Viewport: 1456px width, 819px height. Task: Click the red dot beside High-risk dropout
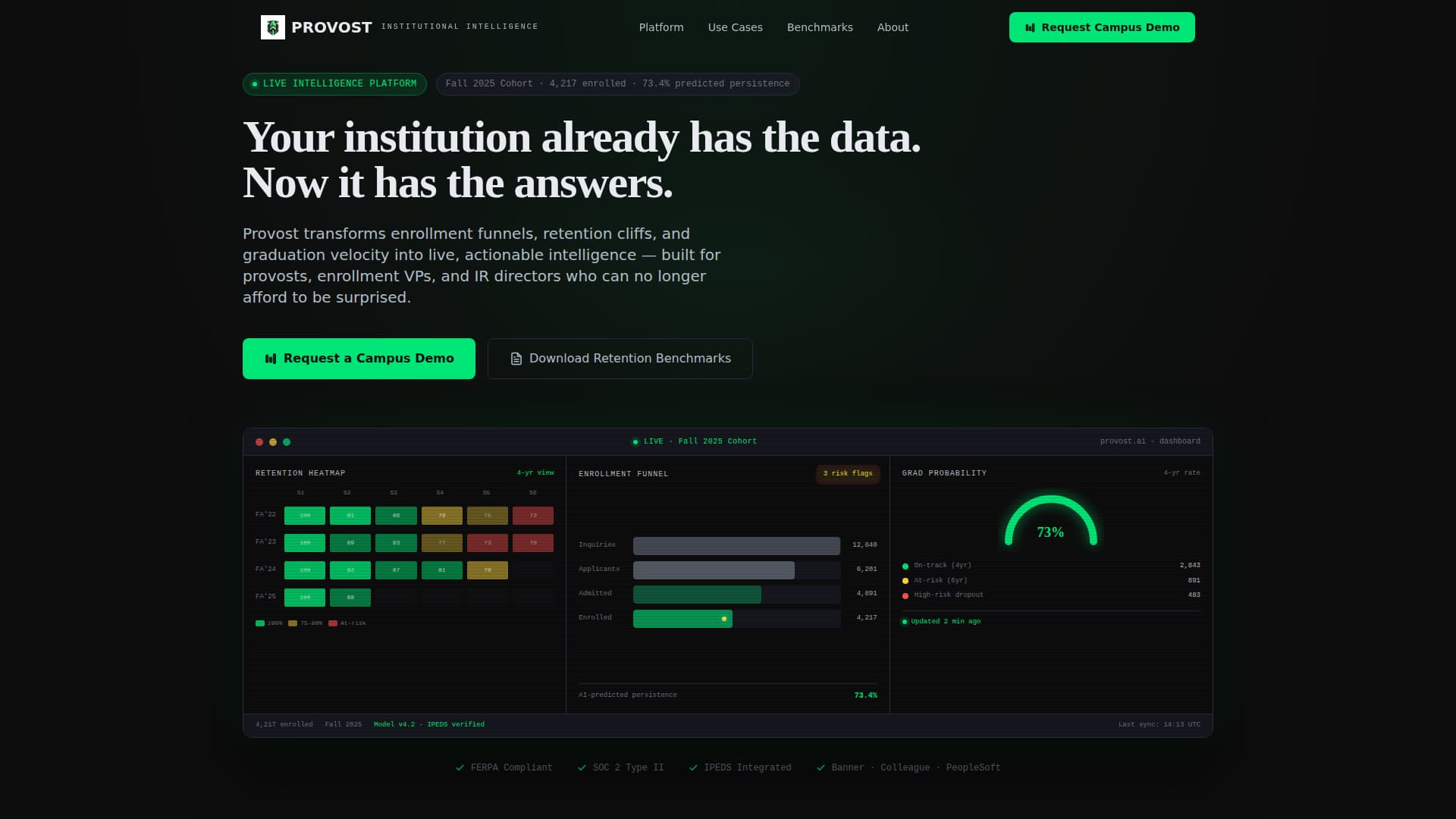(905, 595)
